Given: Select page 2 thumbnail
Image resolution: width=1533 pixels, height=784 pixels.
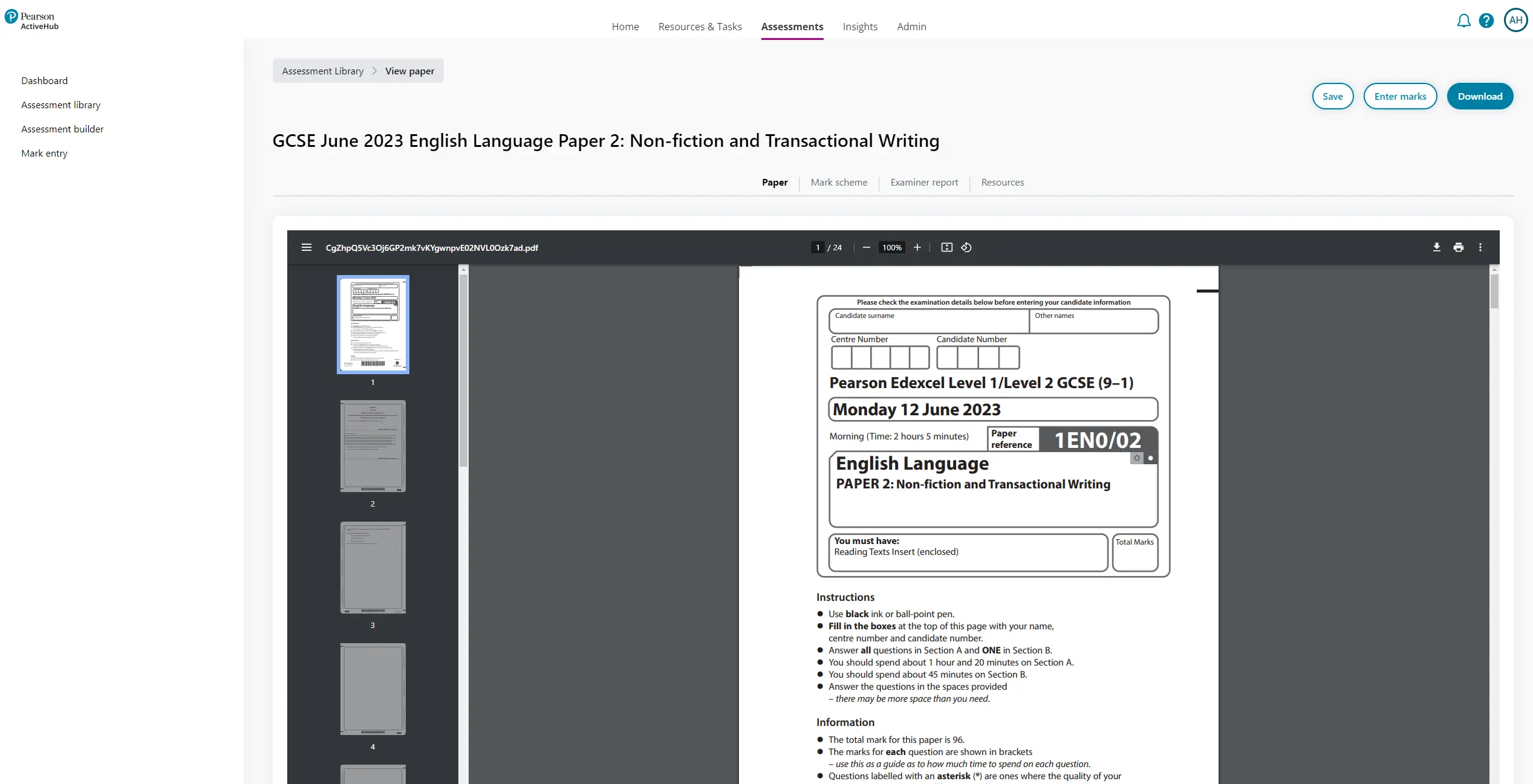Looking at the screenshot, I should [373, 446].
